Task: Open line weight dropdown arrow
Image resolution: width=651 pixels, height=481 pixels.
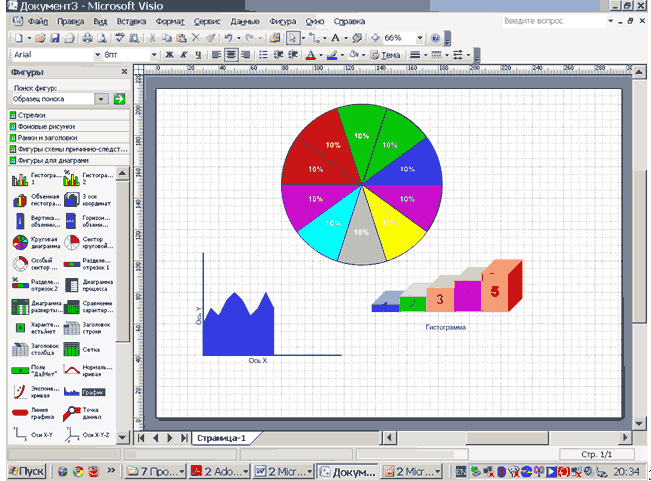Action: click(426, 55)
